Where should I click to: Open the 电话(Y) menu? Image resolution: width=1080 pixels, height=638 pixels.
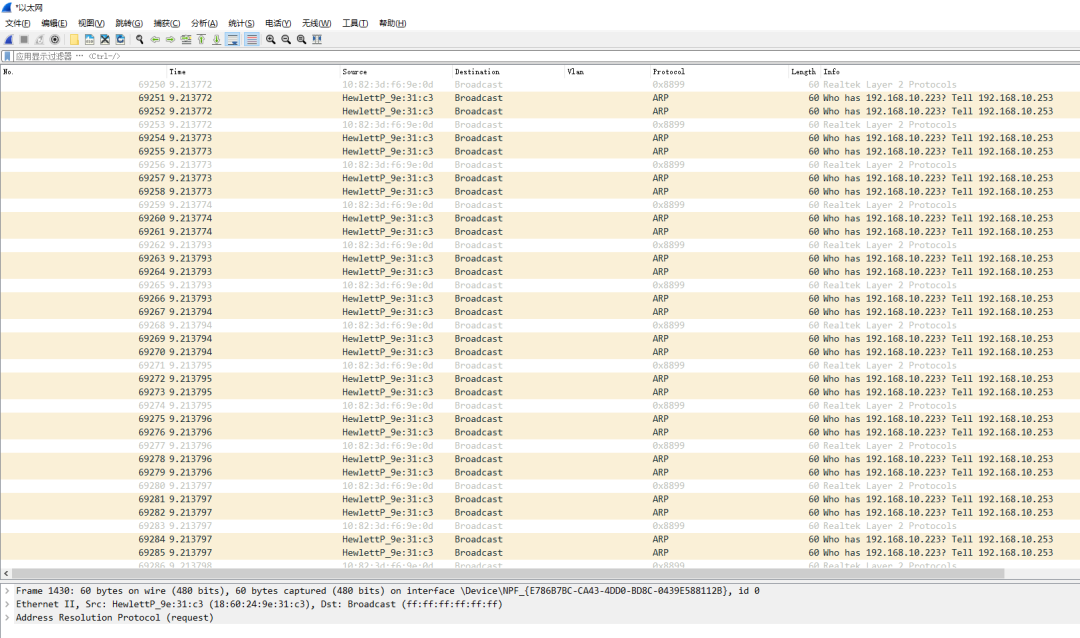pos(278,23)
